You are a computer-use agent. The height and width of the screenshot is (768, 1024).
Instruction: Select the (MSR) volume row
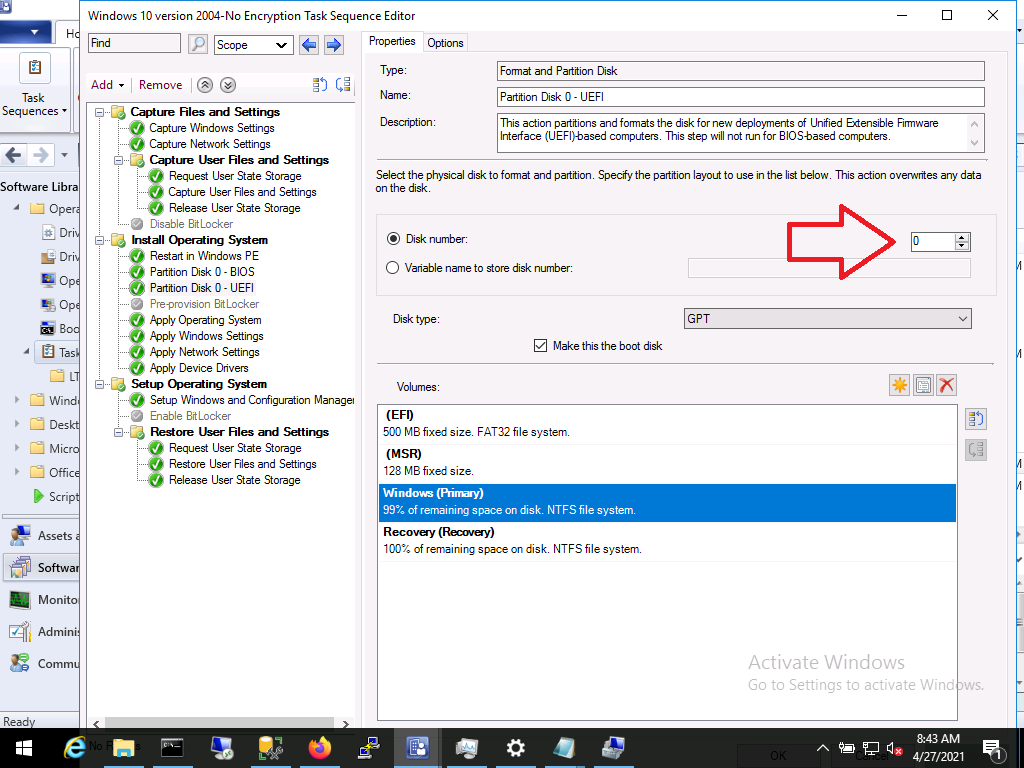(667, 463)
